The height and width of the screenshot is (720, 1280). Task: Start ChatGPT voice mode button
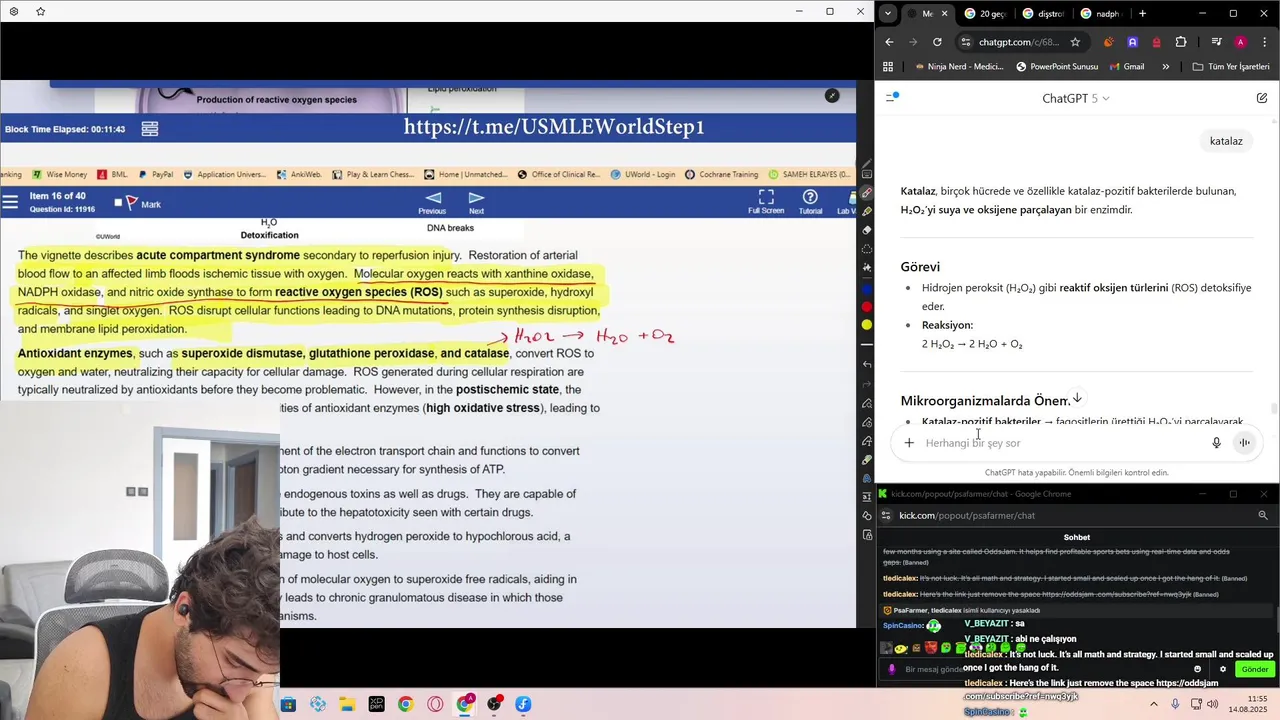1244,443
